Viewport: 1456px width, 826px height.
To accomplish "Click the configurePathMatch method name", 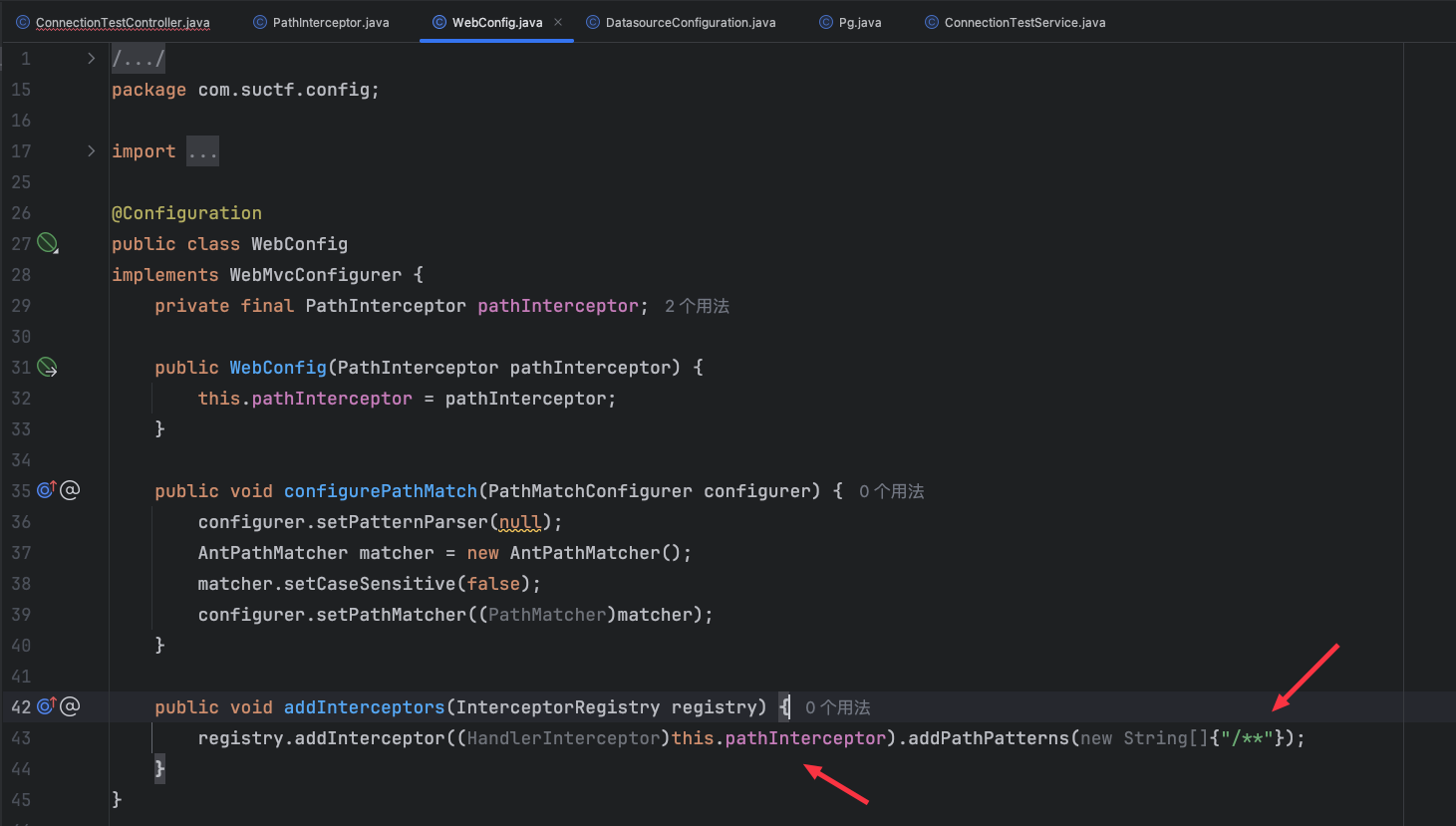I will (x=381, y=491).
